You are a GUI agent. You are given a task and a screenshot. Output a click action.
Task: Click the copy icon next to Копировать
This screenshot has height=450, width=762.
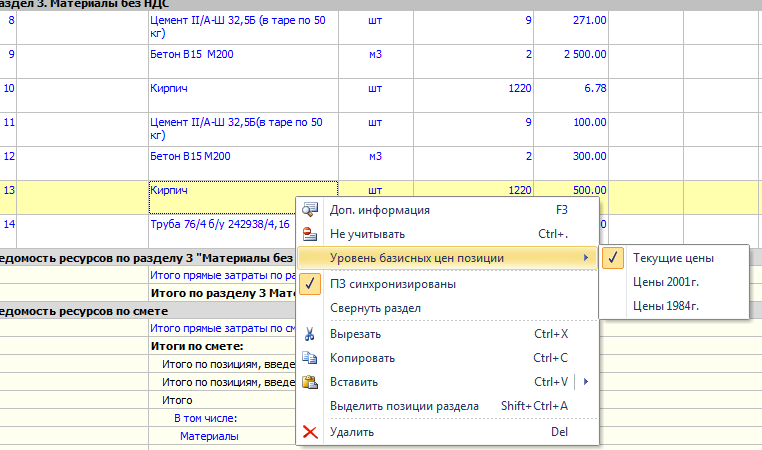pos(311,358)
